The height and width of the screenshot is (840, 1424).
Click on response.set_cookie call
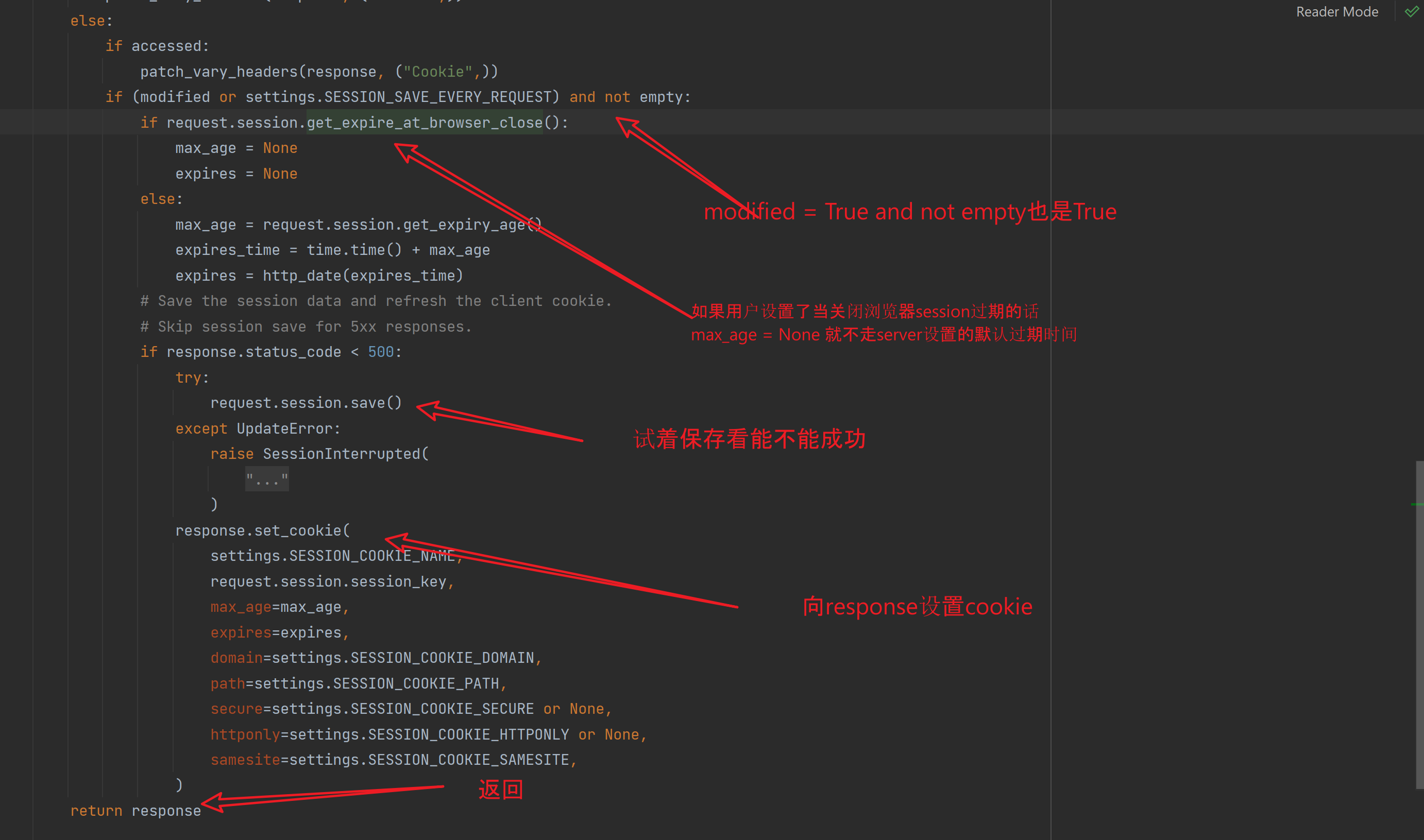[x=262, y=531]
